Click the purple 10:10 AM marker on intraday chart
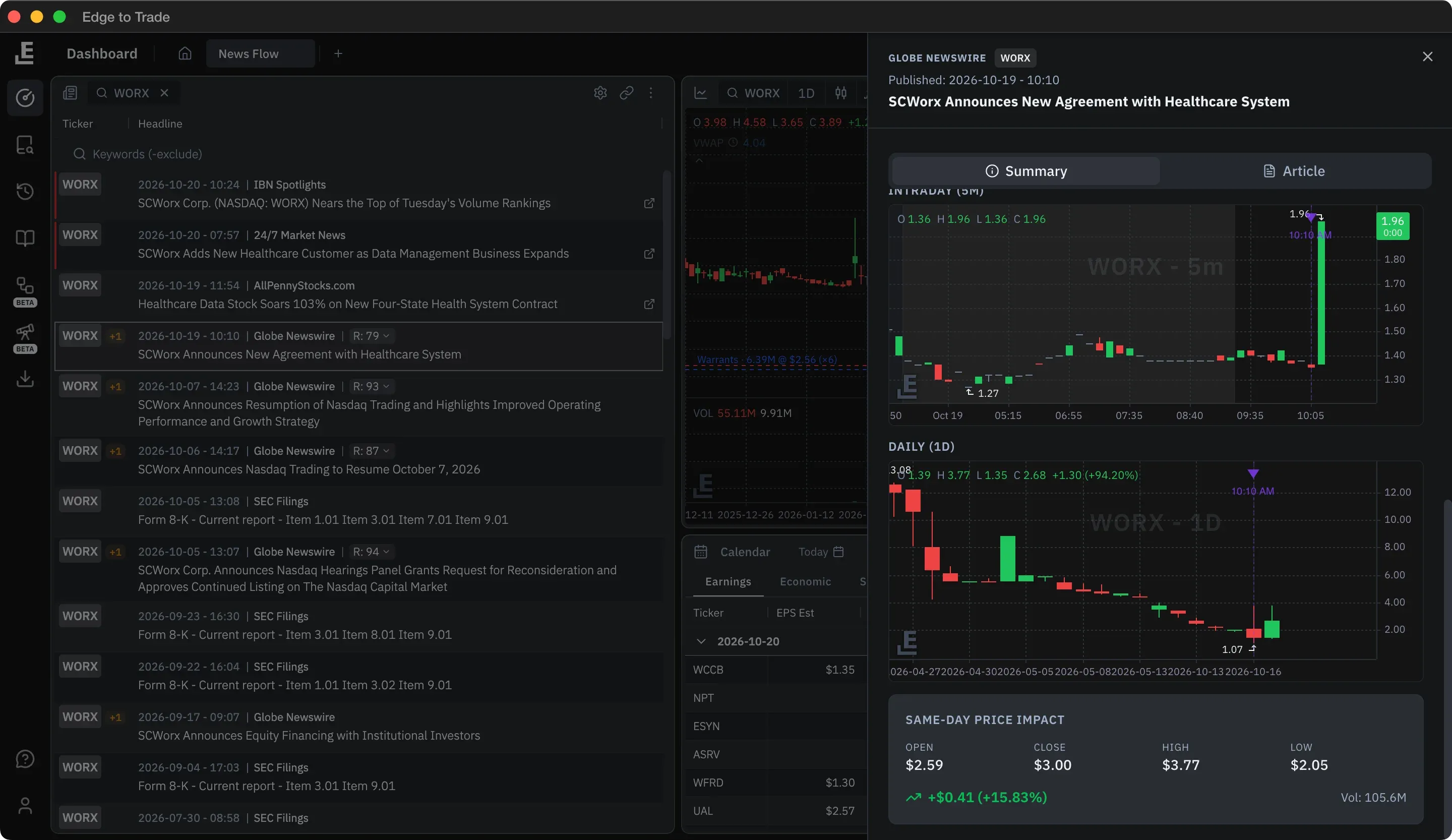Viewport: 1452px width, 840px height. (1310, 218)
